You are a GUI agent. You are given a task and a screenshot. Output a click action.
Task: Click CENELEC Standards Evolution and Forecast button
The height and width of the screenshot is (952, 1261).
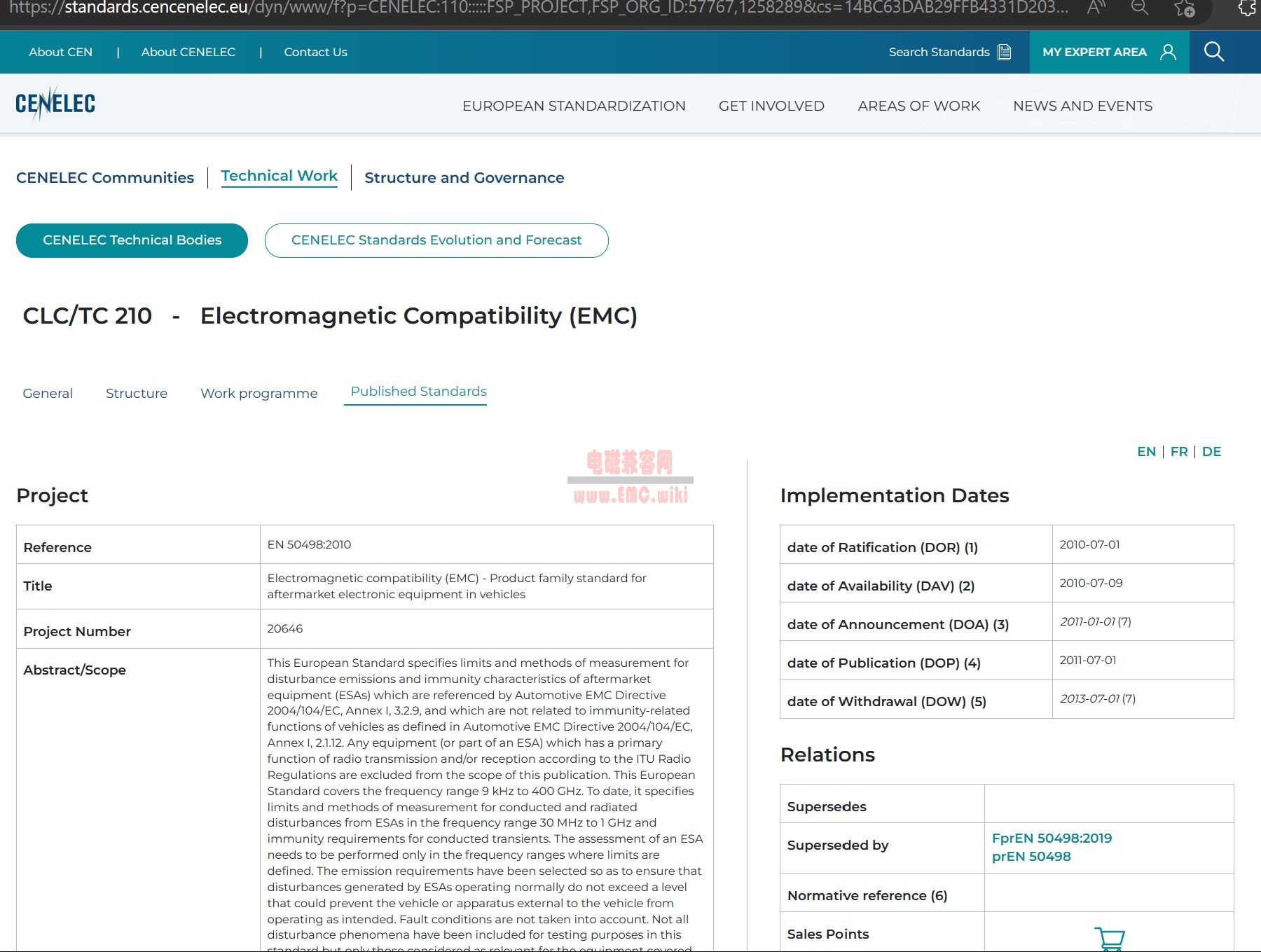[x=436, y=240]
